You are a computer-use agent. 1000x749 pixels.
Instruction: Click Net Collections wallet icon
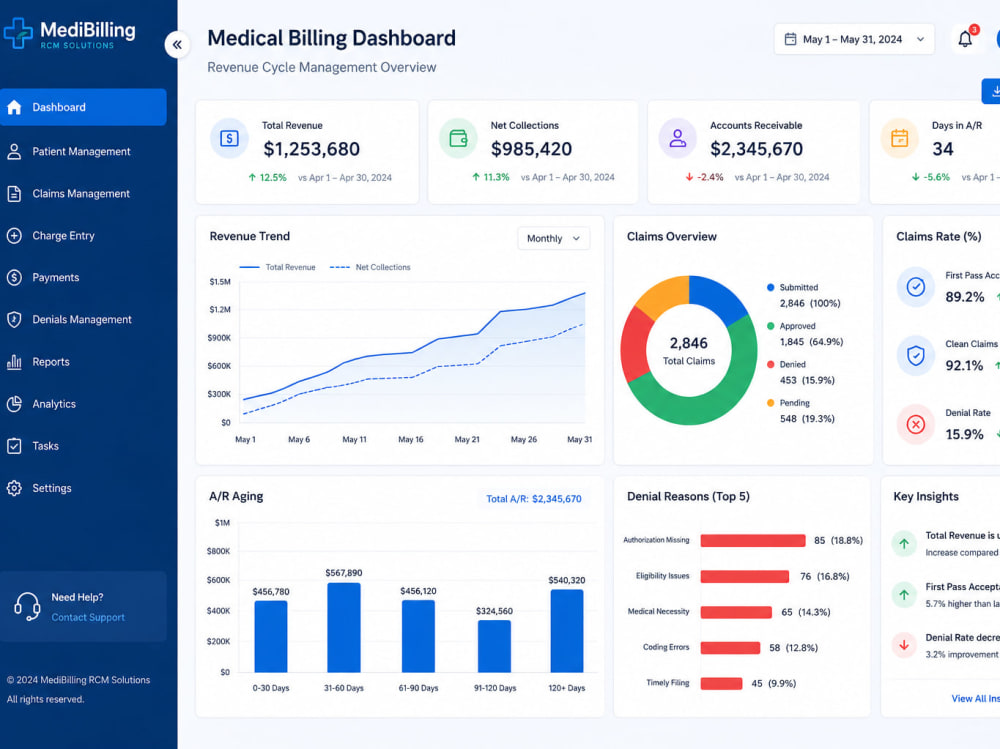458,138
